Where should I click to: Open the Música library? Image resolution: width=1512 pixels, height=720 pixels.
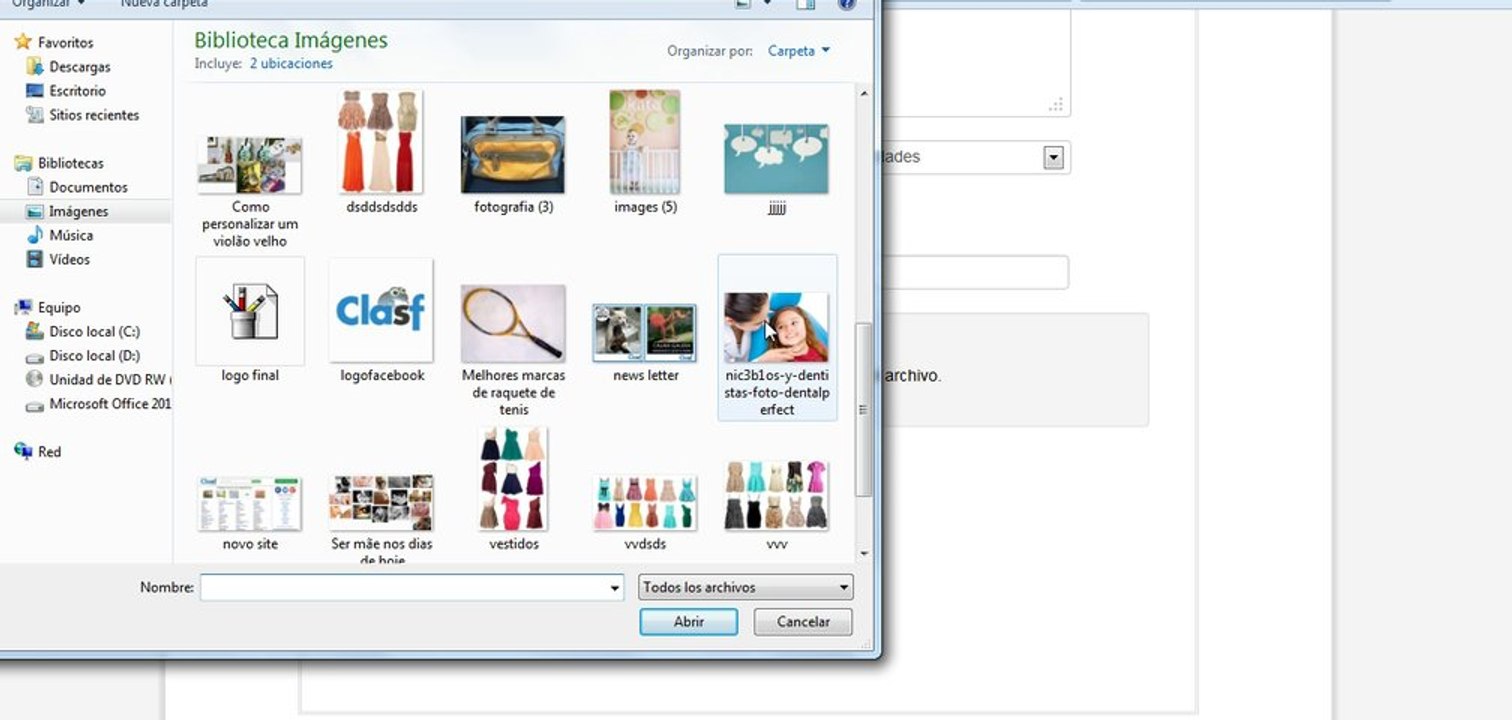tap(71, 235)
